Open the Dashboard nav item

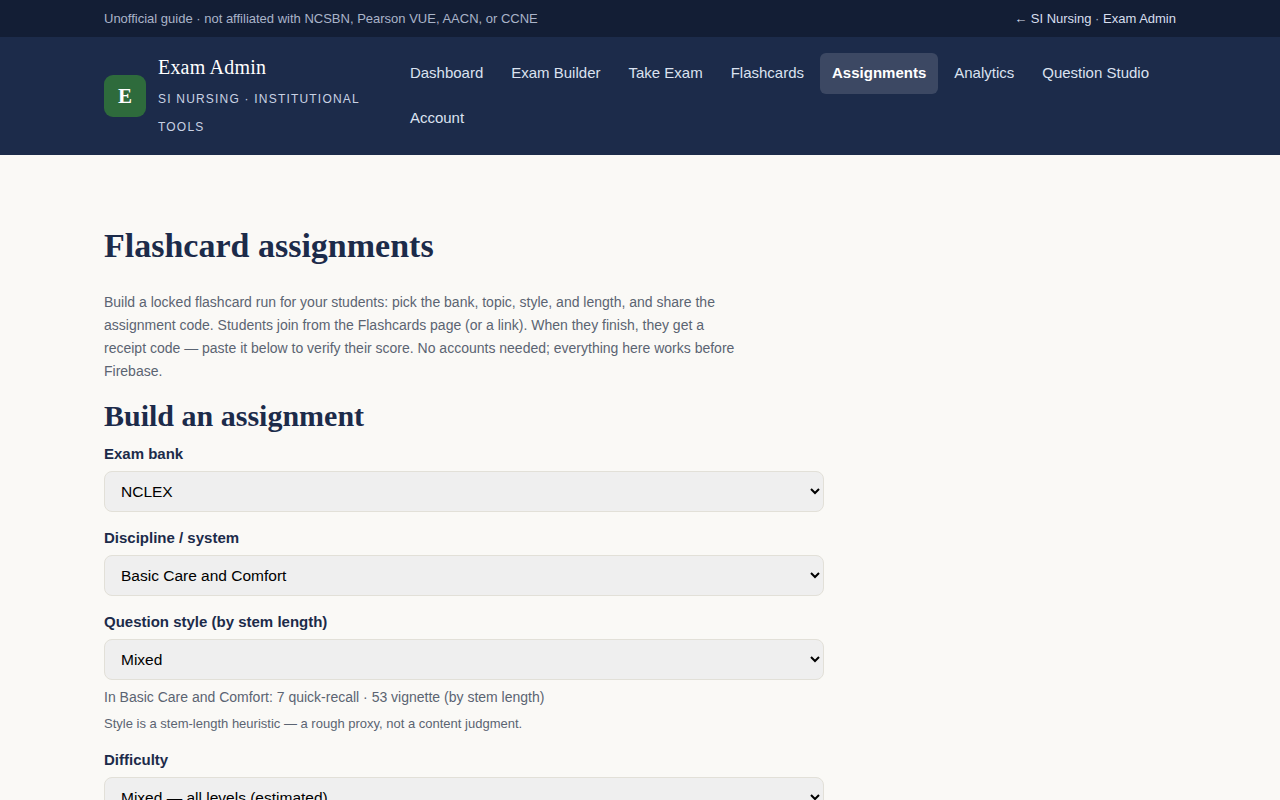pyautogui.click(x=446, y=73)
